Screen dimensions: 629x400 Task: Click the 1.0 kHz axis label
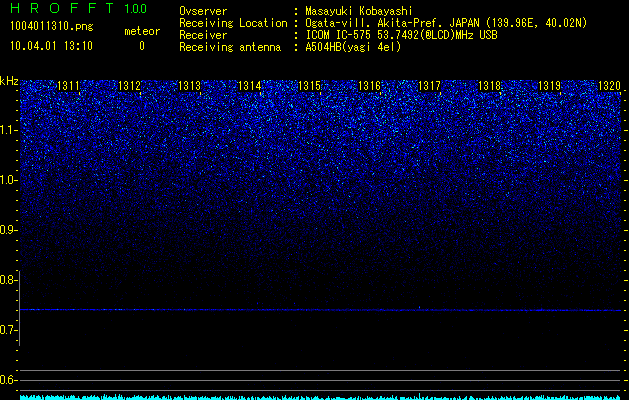point(8,180)
